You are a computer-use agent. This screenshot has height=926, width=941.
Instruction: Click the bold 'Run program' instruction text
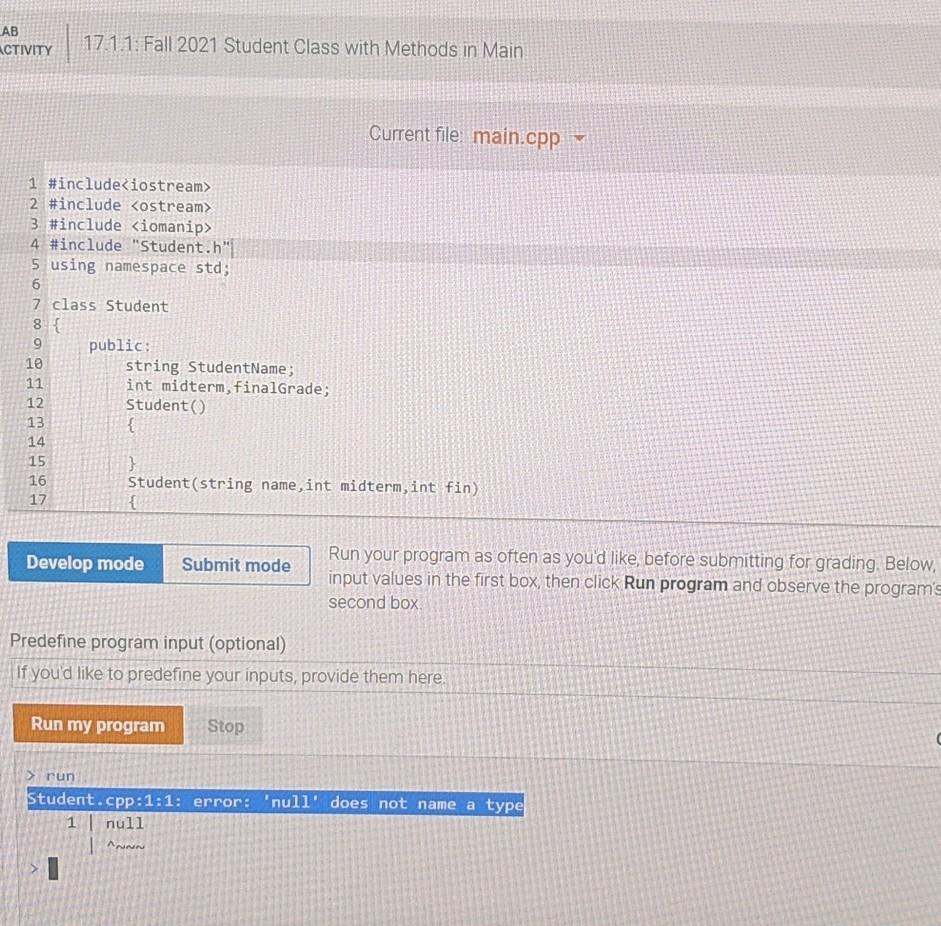click(676, 584)
